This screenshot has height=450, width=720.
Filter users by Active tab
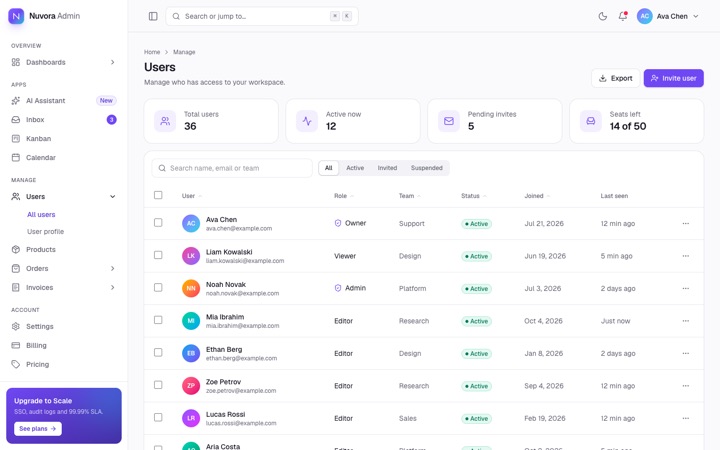pos(355,168)
